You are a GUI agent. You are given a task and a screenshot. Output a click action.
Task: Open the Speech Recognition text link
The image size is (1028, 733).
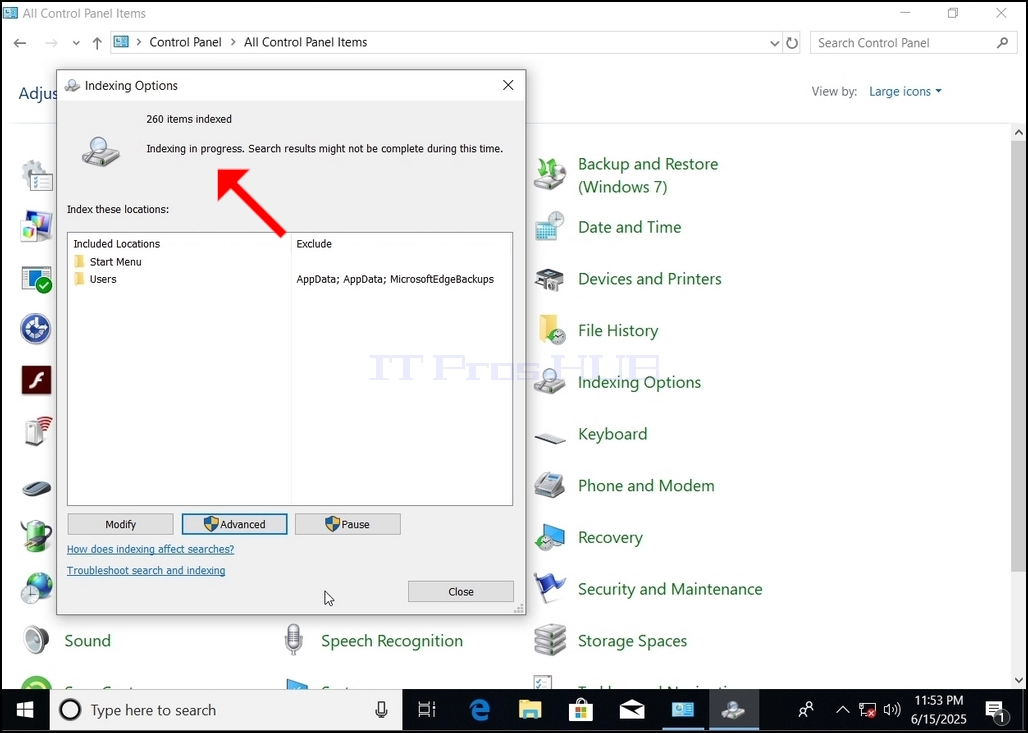pyautogui.click(x=392, y=641)
